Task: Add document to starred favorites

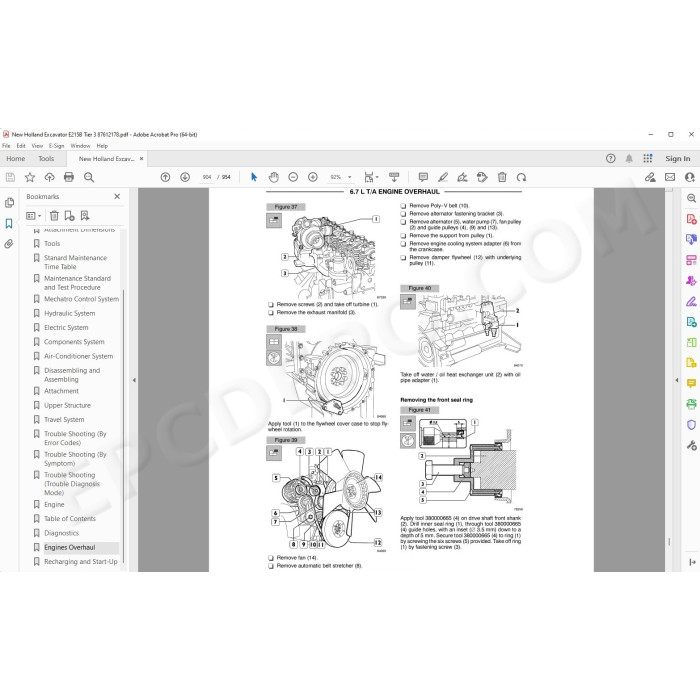Action: click(30, 177)
